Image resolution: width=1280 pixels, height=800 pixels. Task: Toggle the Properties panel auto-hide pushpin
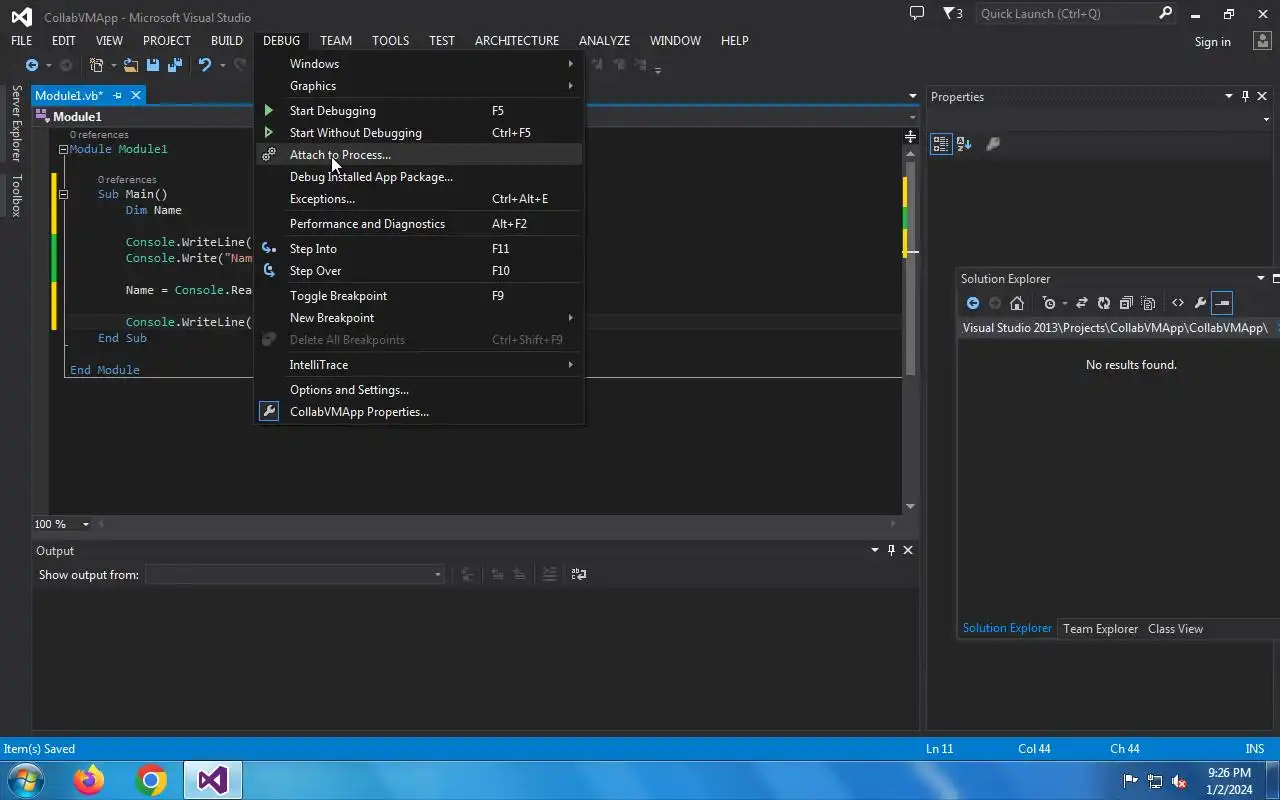1245,96
